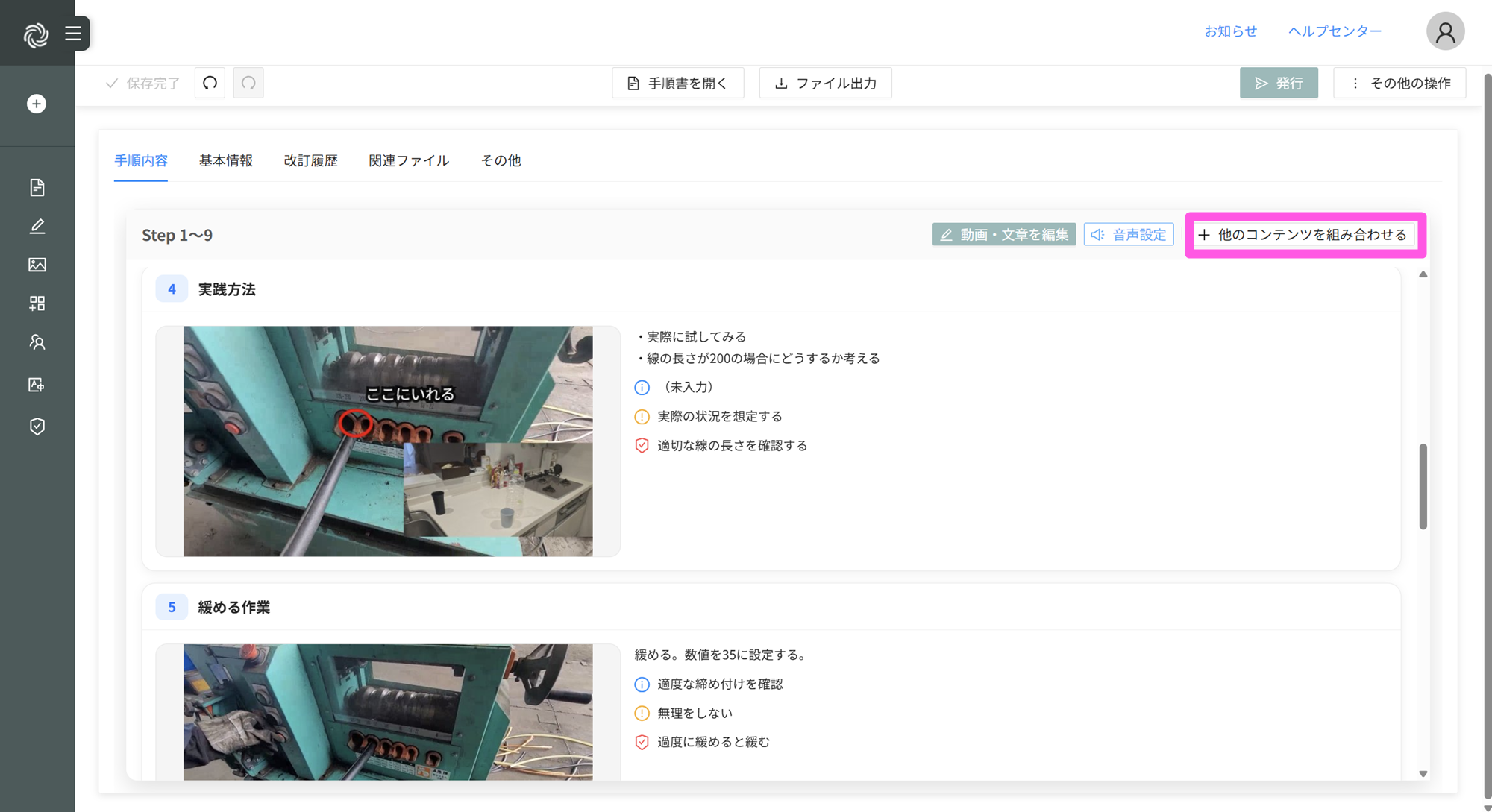Click the undo arrow button
This screenshot has height=812, width=1492.
210,83
